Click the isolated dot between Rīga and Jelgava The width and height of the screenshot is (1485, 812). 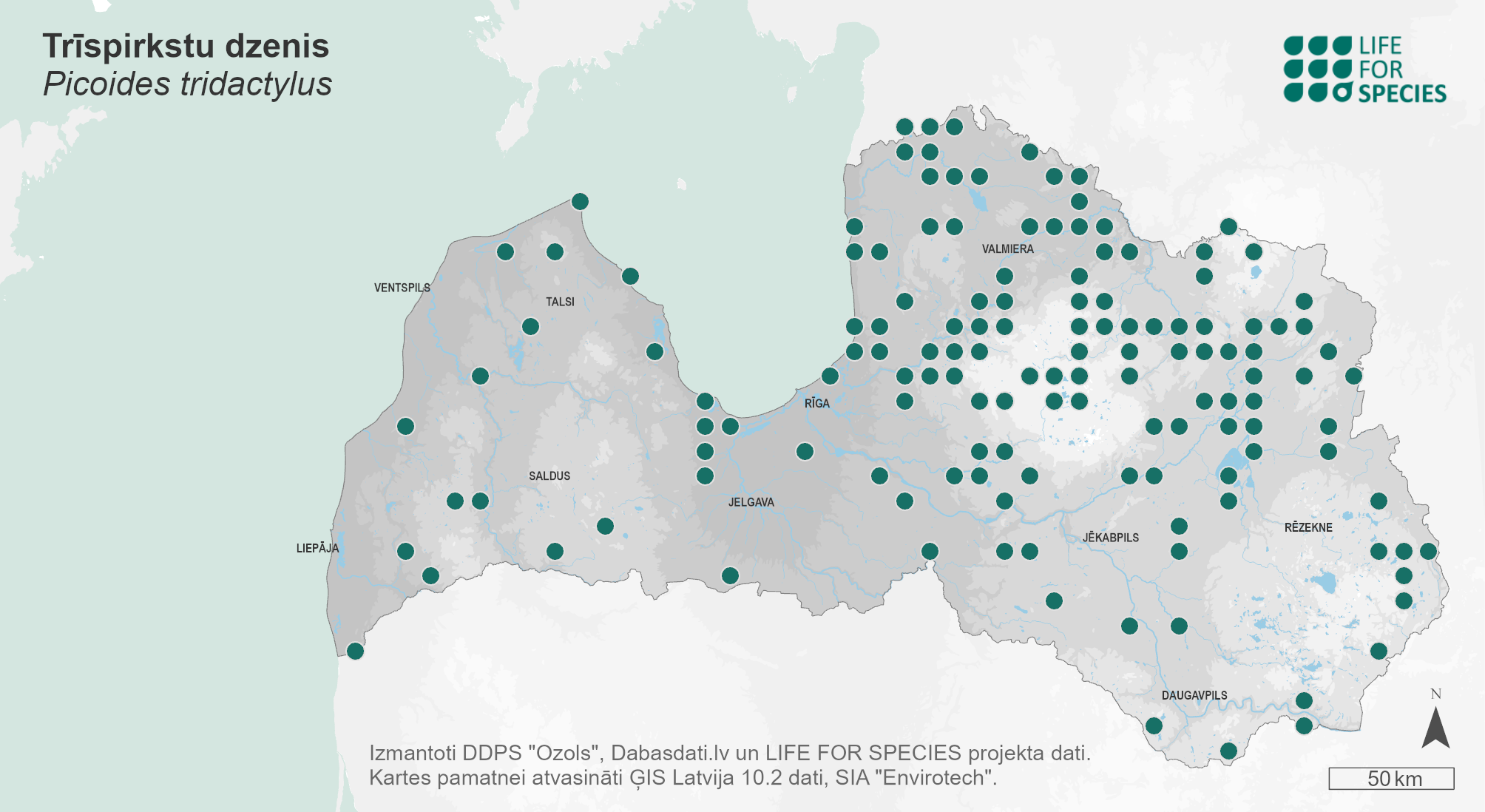tap(805, 451)
